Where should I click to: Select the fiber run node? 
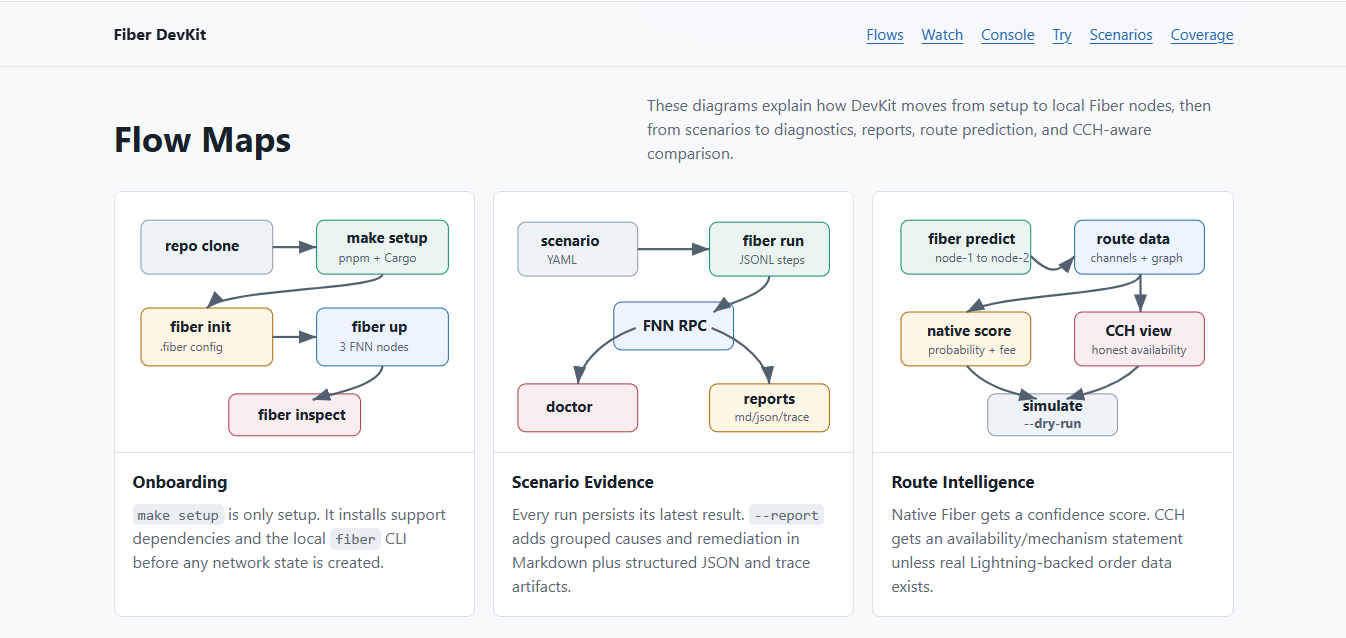(769, 249)
